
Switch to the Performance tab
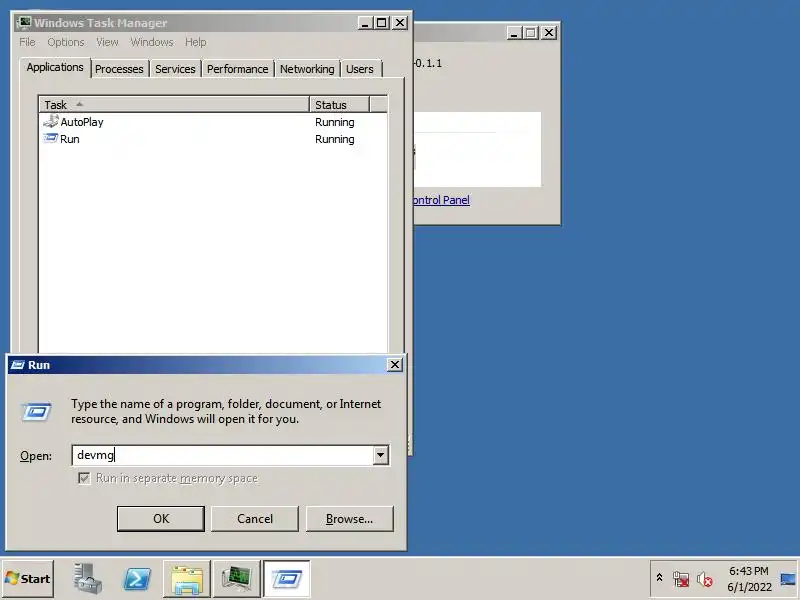point(237,69)
